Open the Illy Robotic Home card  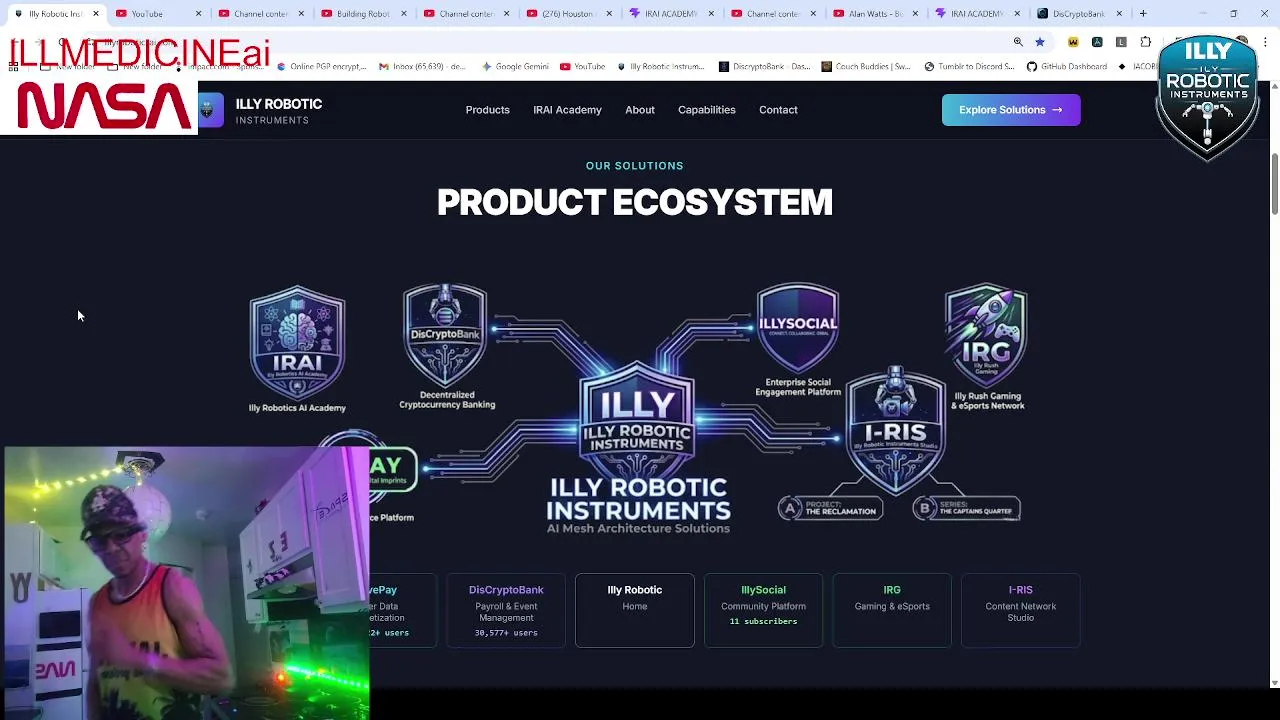635,610
